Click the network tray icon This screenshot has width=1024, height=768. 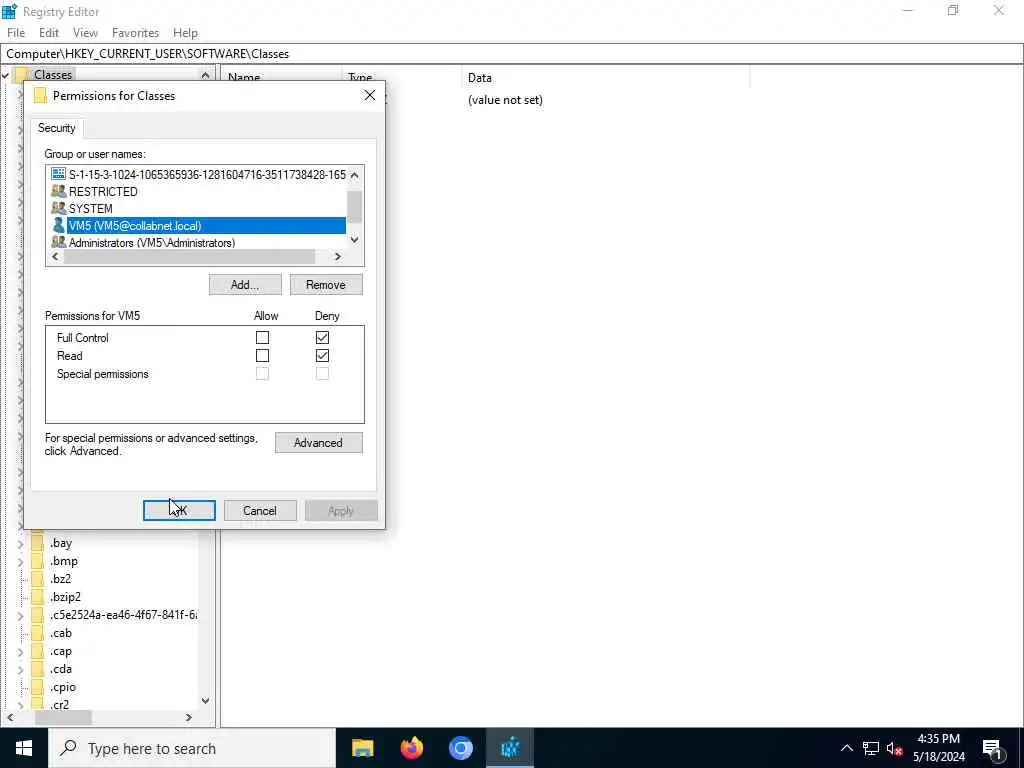(871, 748)
